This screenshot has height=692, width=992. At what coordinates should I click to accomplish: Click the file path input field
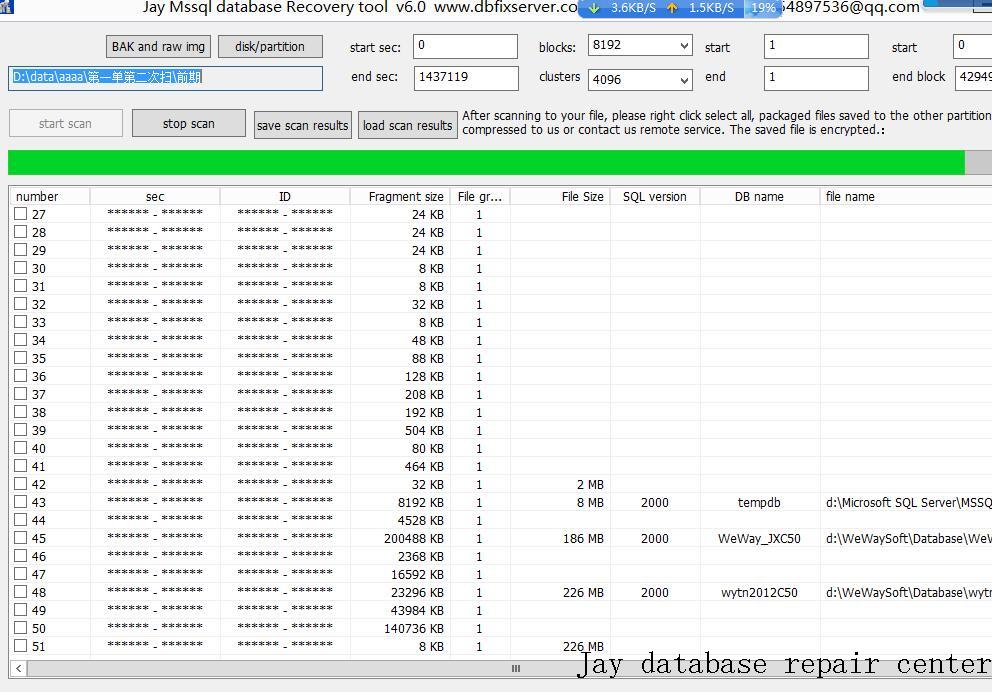click(x=165, y=78)
